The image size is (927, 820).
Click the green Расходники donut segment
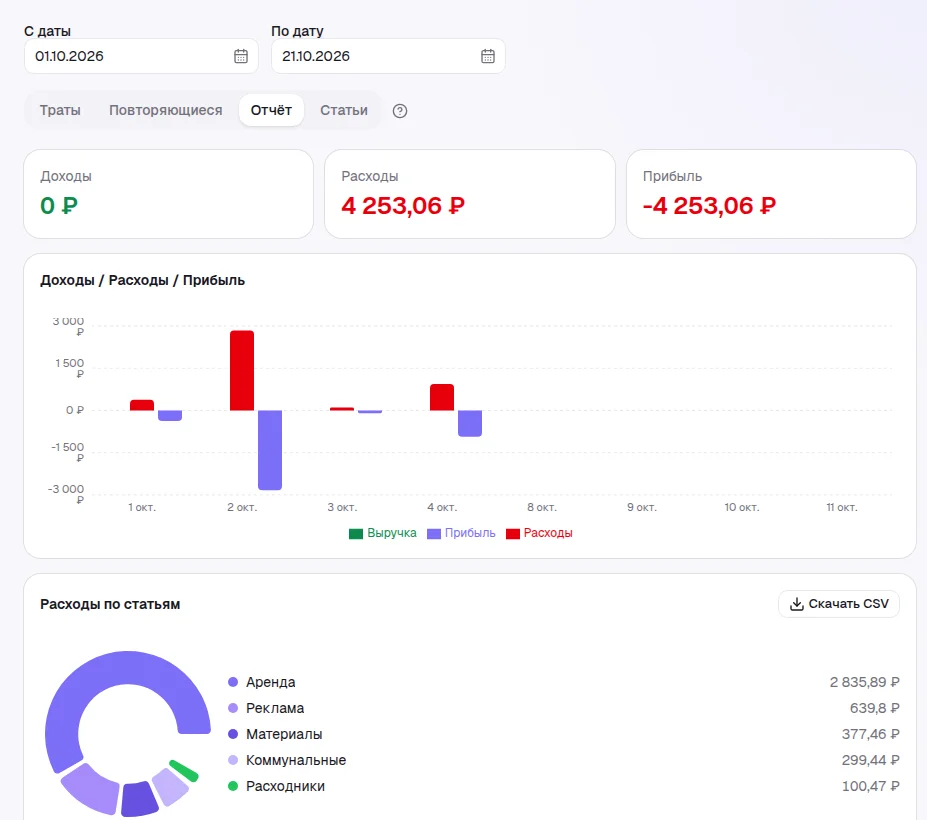coord(184,771)
